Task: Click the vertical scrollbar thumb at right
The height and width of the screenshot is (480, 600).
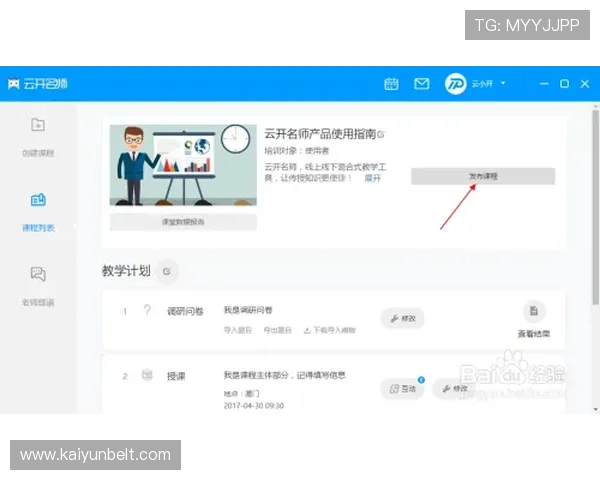Action: tap(595, 207)
